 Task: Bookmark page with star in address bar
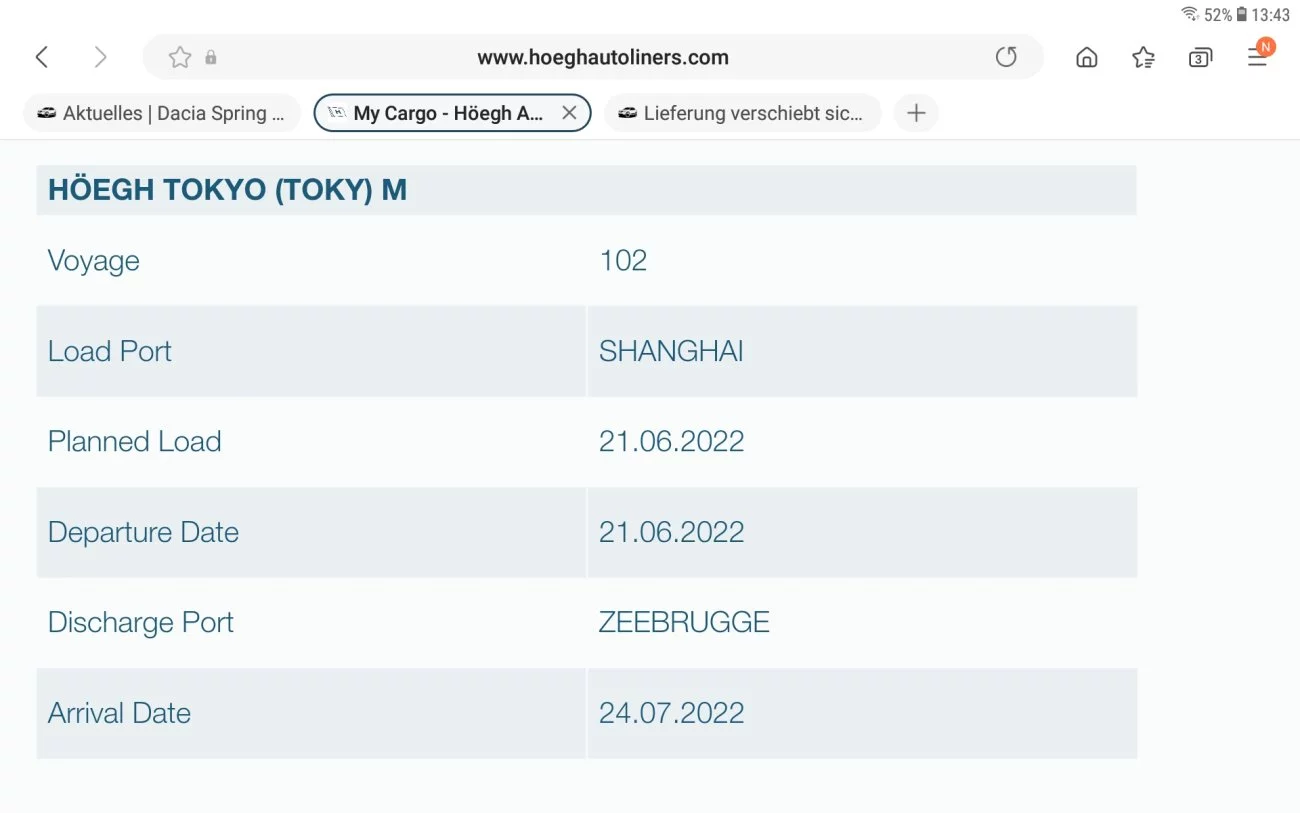coord(180,57)
